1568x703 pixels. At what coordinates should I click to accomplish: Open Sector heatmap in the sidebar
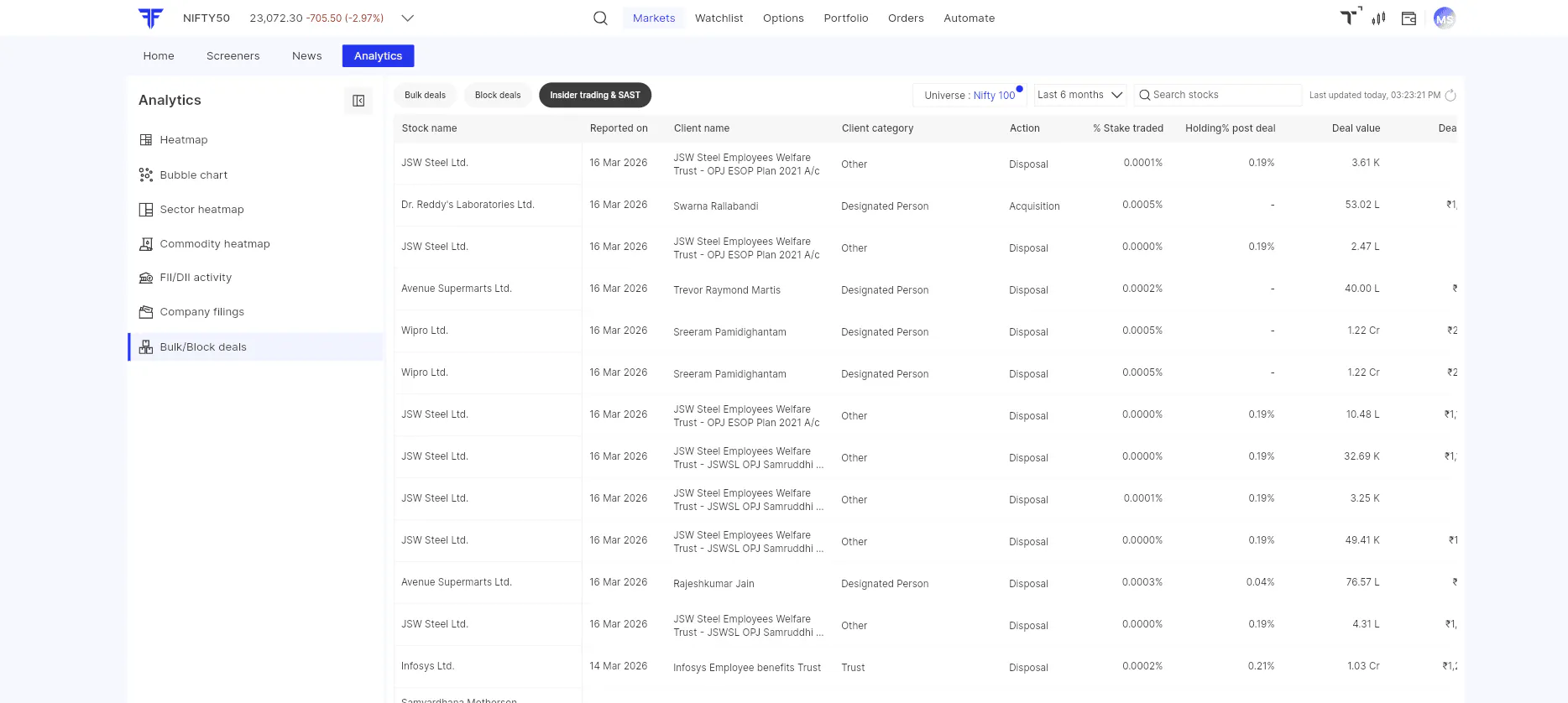(x=256, y=210)
